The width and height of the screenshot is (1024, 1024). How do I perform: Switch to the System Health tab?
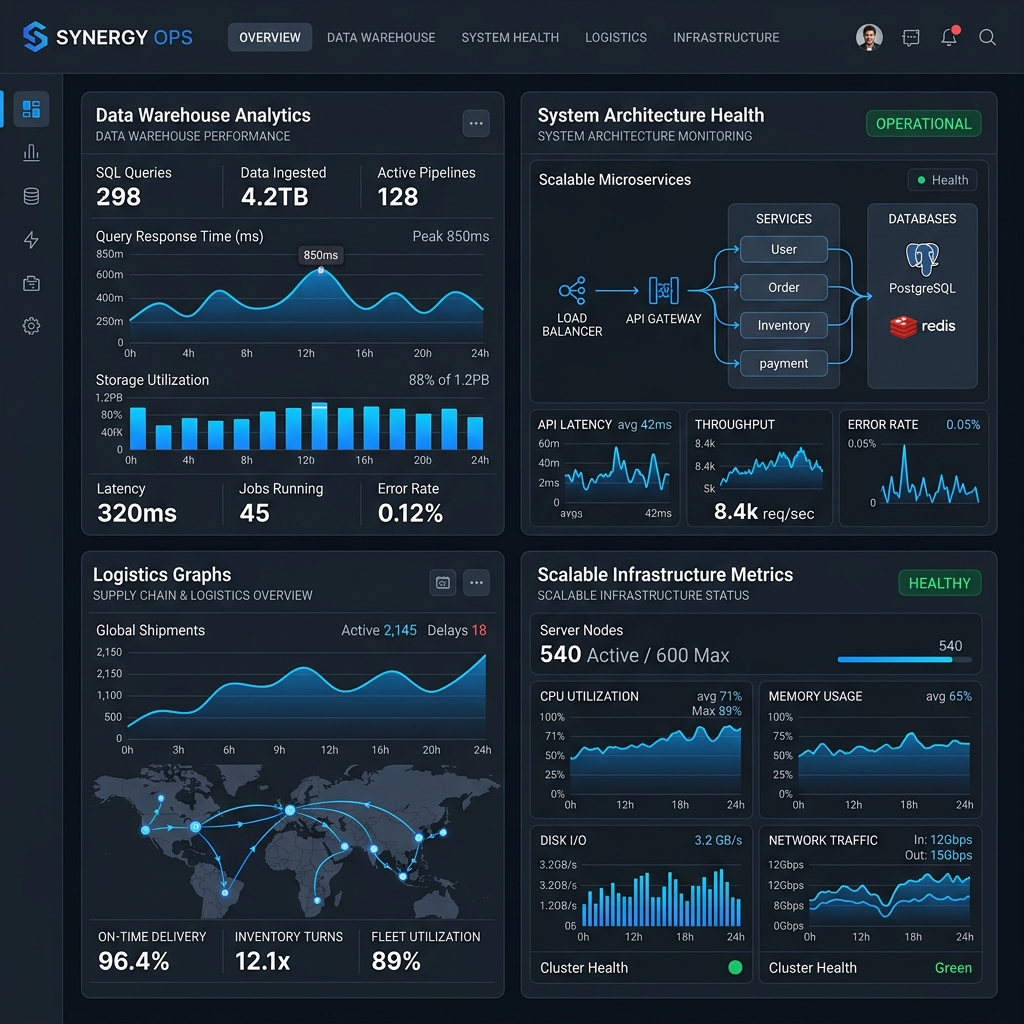(x=510, y=37)
